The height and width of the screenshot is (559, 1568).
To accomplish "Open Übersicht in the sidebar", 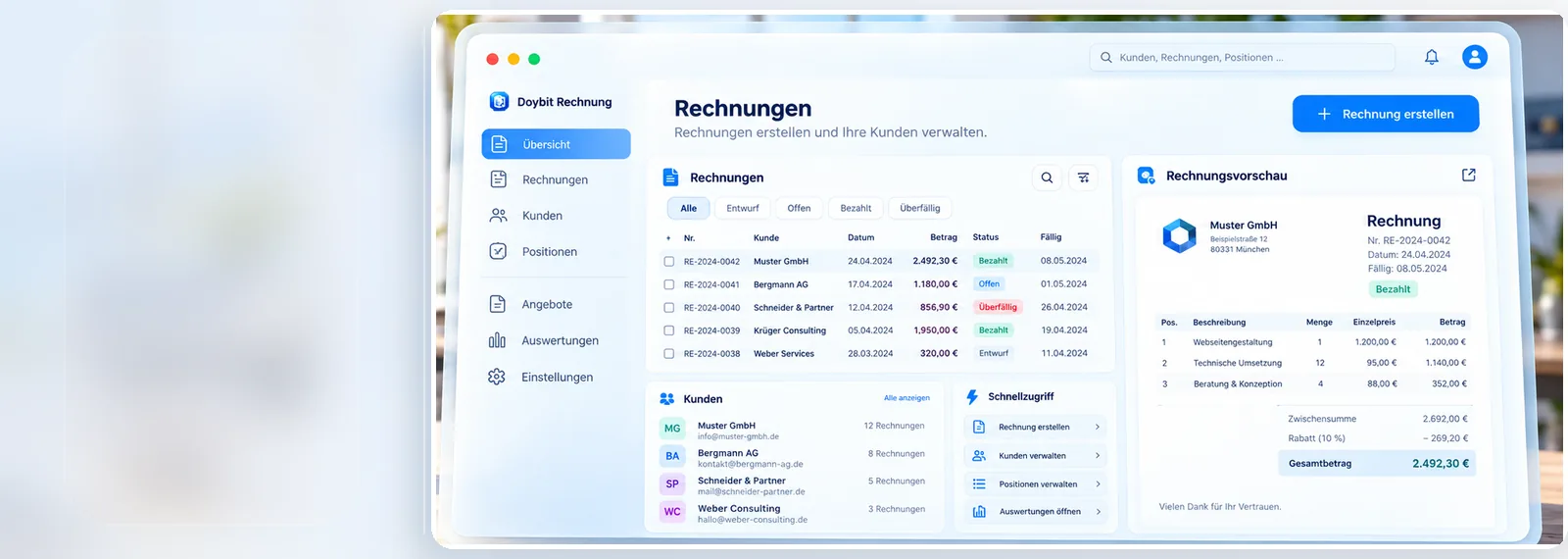I will point(556,144).
